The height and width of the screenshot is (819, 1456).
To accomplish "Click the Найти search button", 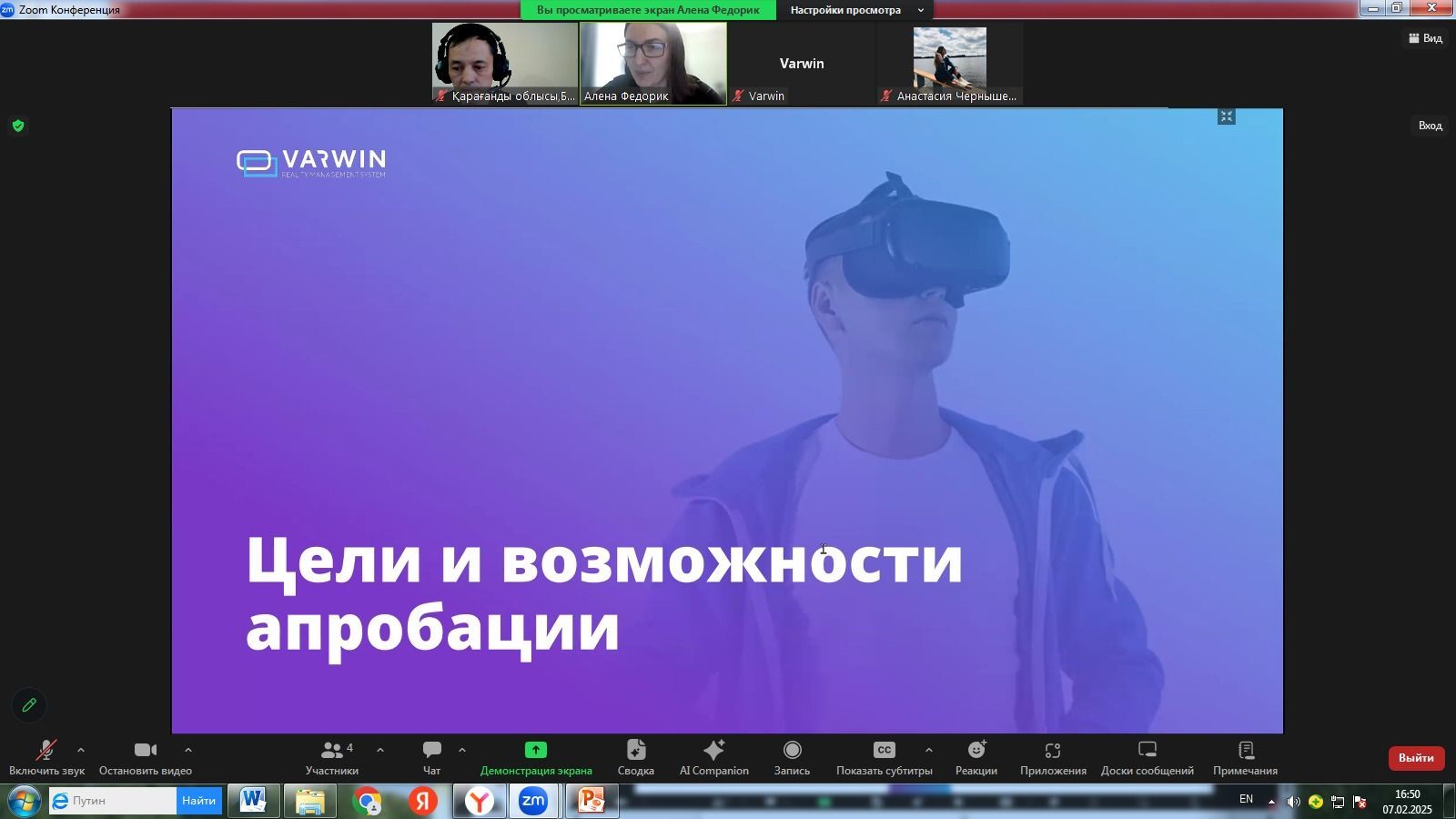I will (198, 801).
